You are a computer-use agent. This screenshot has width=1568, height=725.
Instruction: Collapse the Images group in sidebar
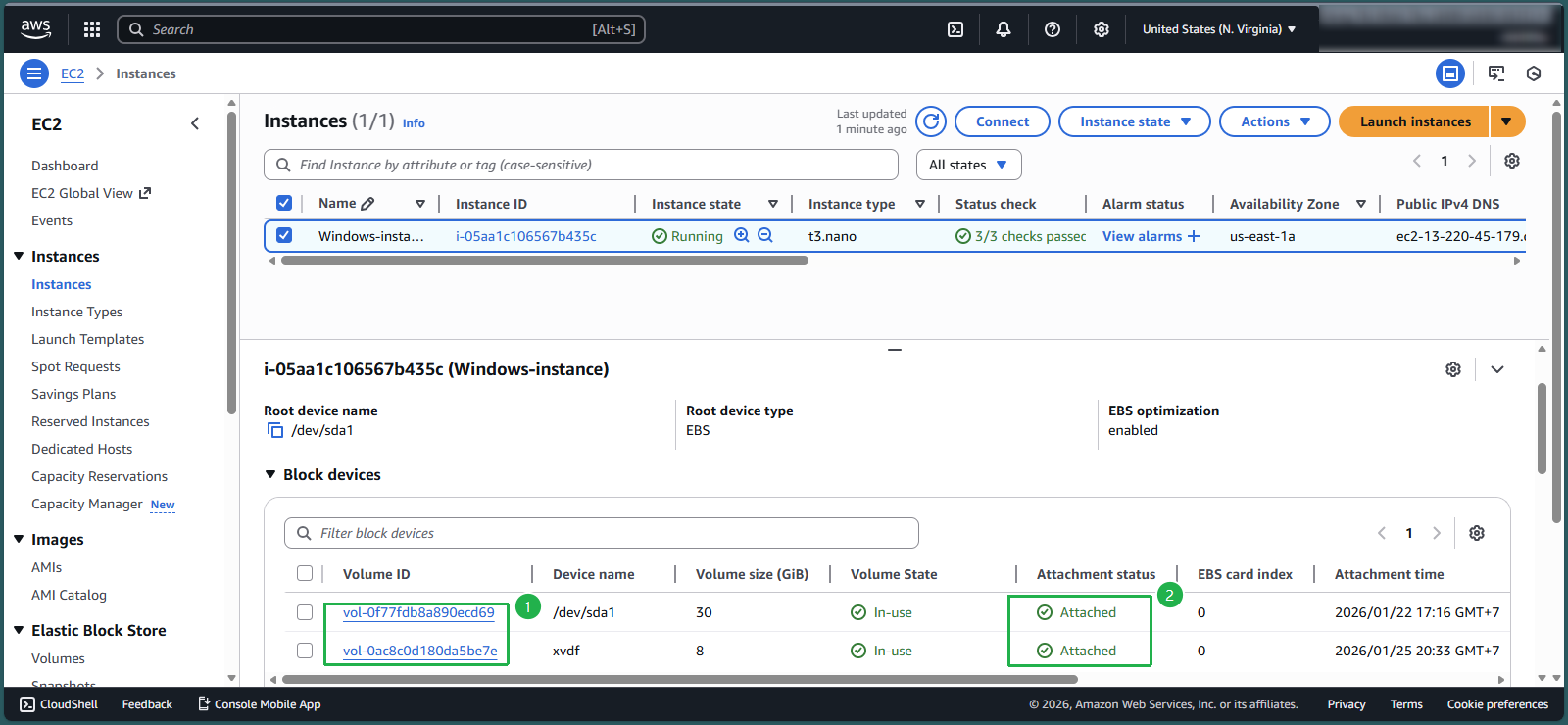tap(19, 539)
